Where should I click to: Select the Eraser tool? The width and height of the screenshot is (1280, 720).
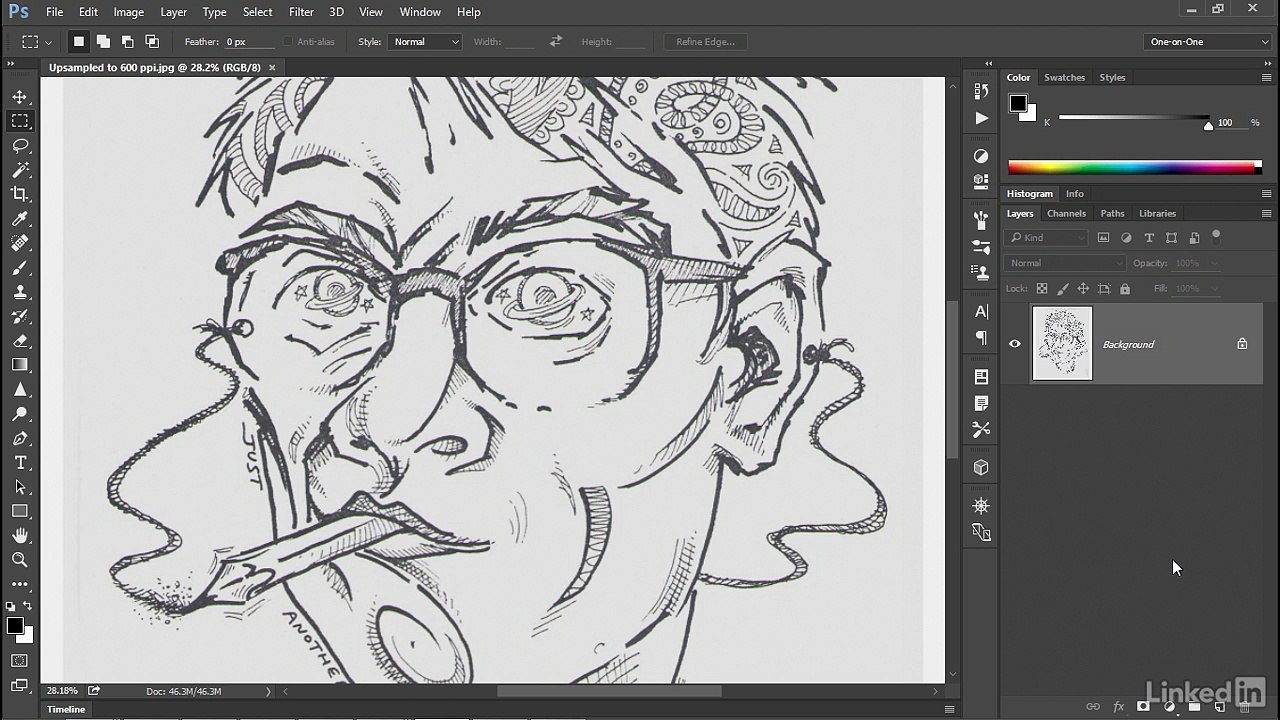pyautogui.click(x=20, y=341)
